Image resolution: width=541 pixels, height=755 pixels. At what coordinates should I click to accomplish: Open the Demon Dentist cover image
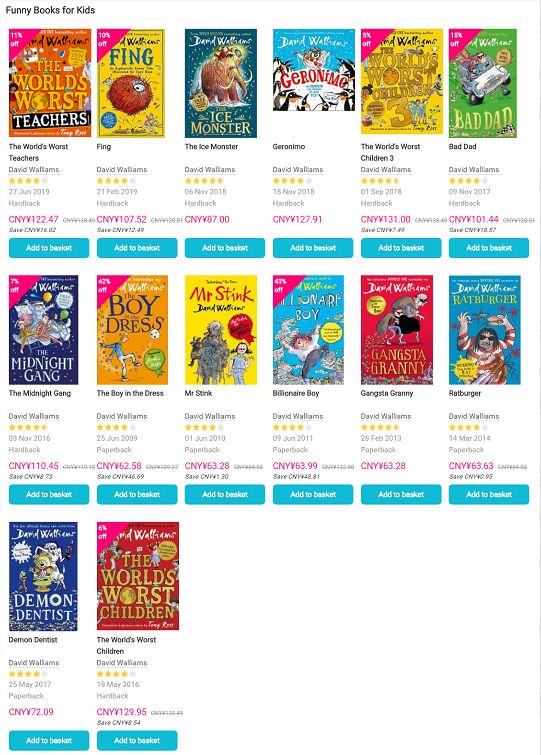43,576
